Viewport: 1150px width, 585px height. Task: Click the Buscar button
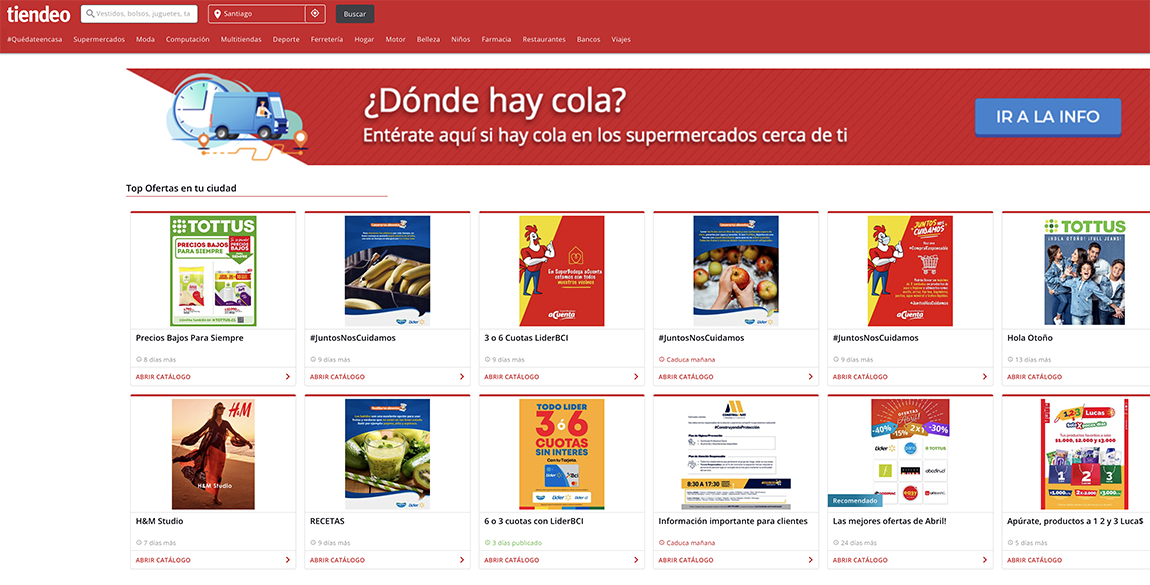[355, 14]
